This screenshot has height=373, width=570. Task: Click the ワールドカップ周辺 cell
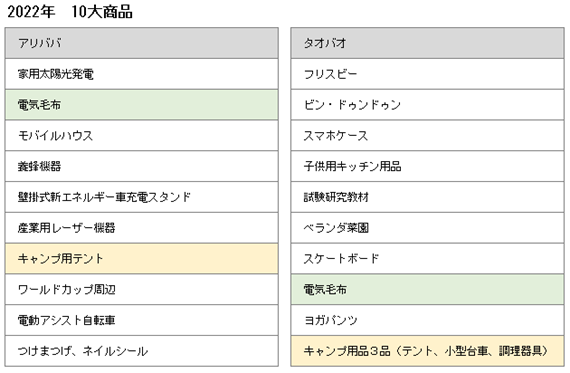tap(142, 289)
